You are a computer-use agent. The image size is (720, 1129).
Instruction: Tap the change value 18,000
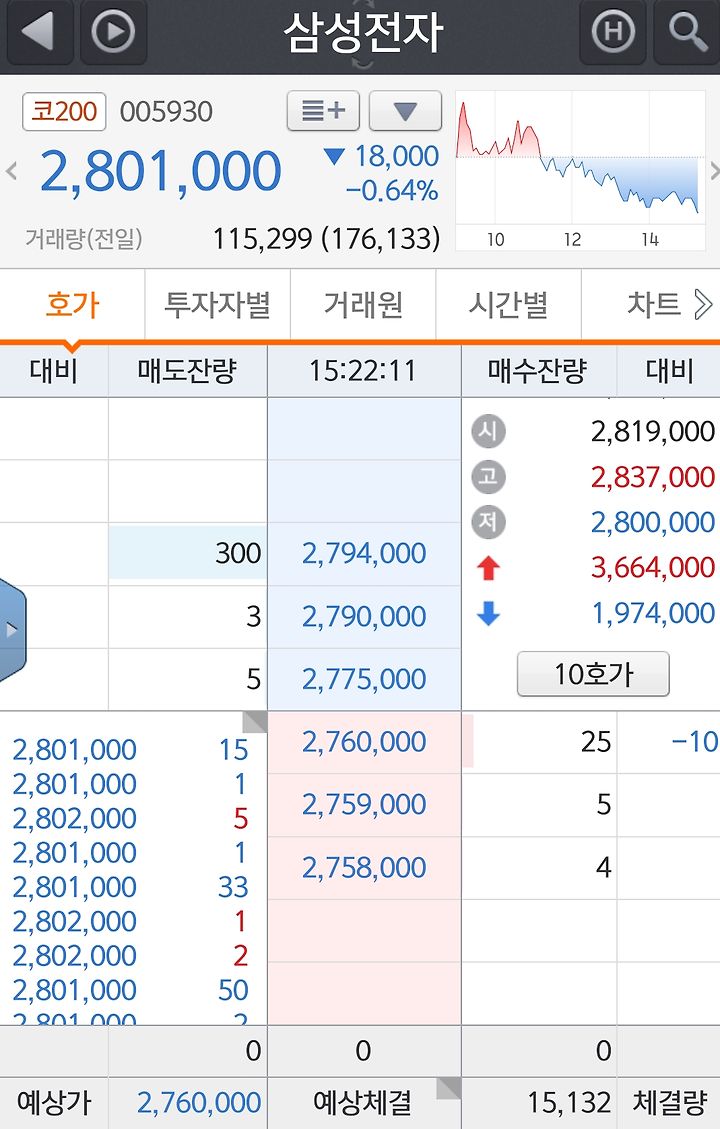pos(397,156)
